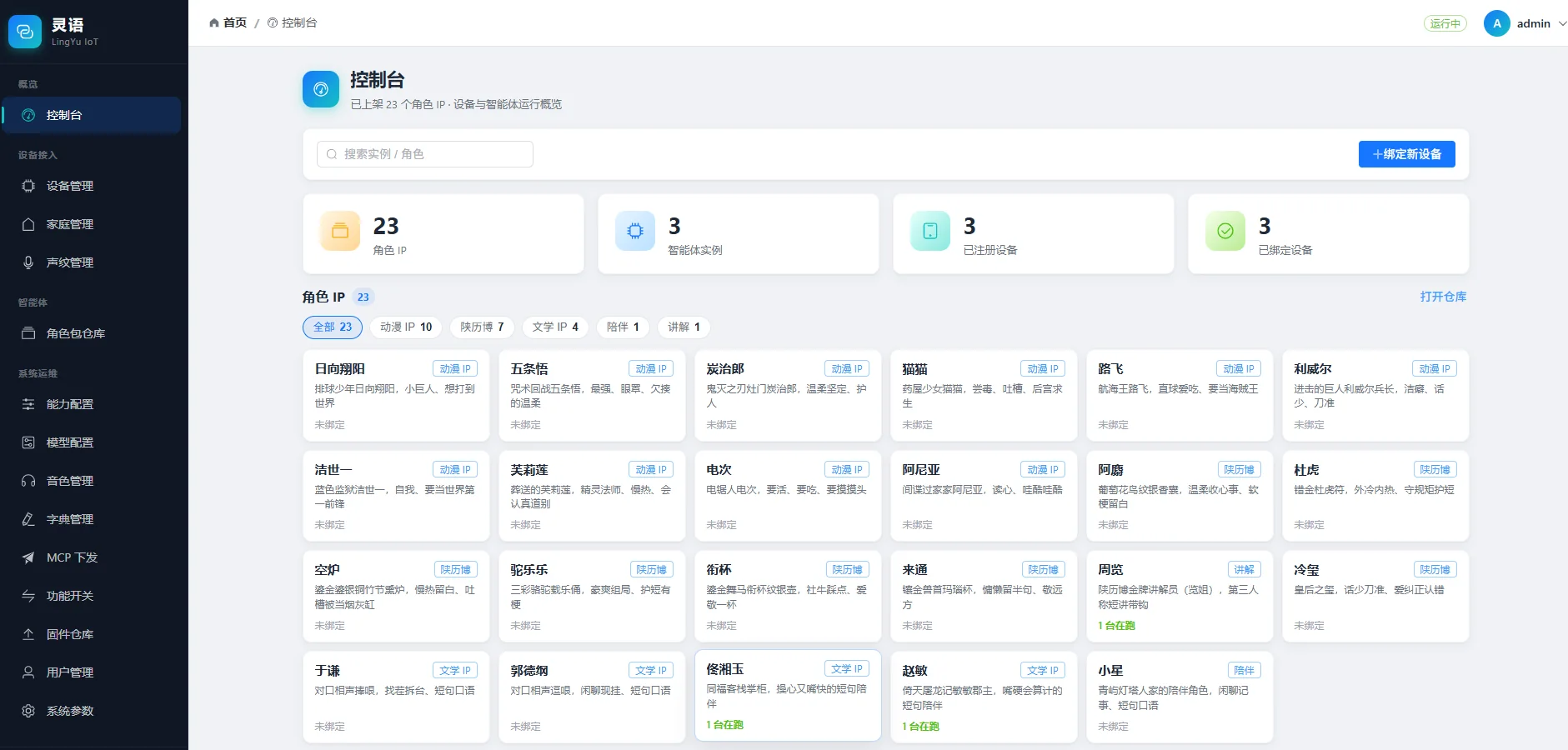Click the 系统参数 gear icon
Viewport: 1568px width, 750px height.
coord(28,711)
